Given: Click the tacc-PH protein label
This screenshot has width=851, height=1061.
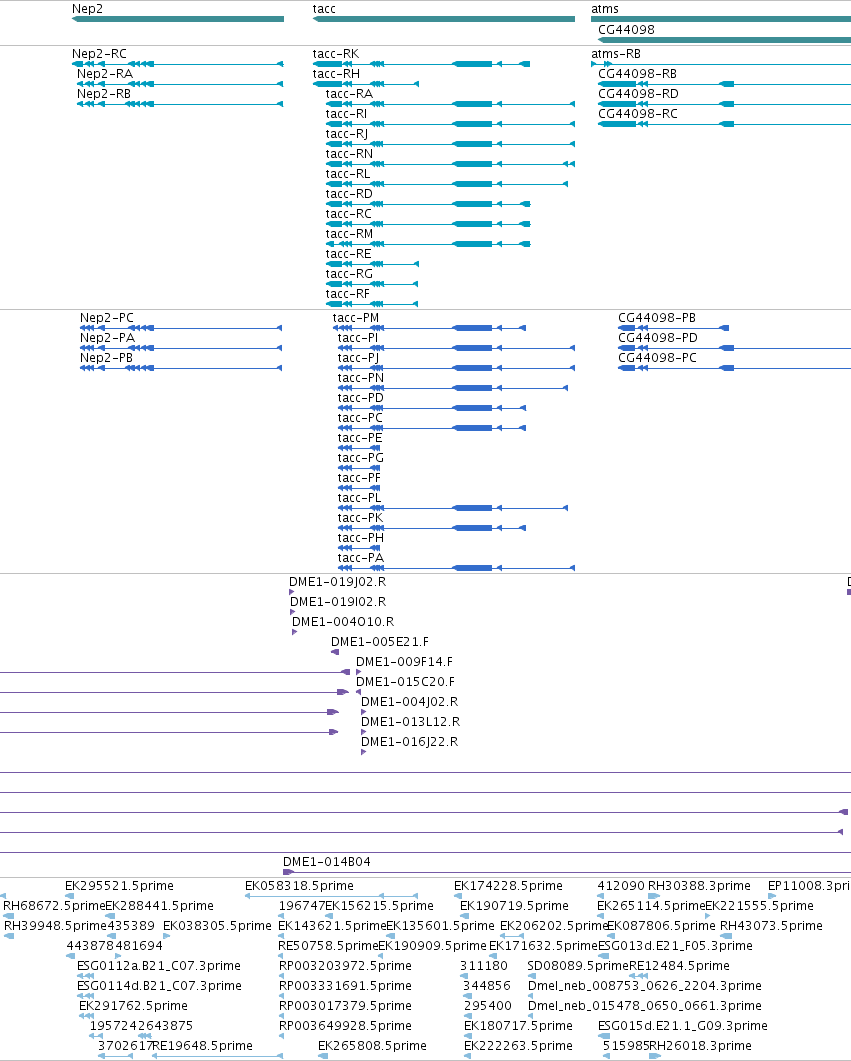Looking at the screenshot, I should (x=361, y=537).
